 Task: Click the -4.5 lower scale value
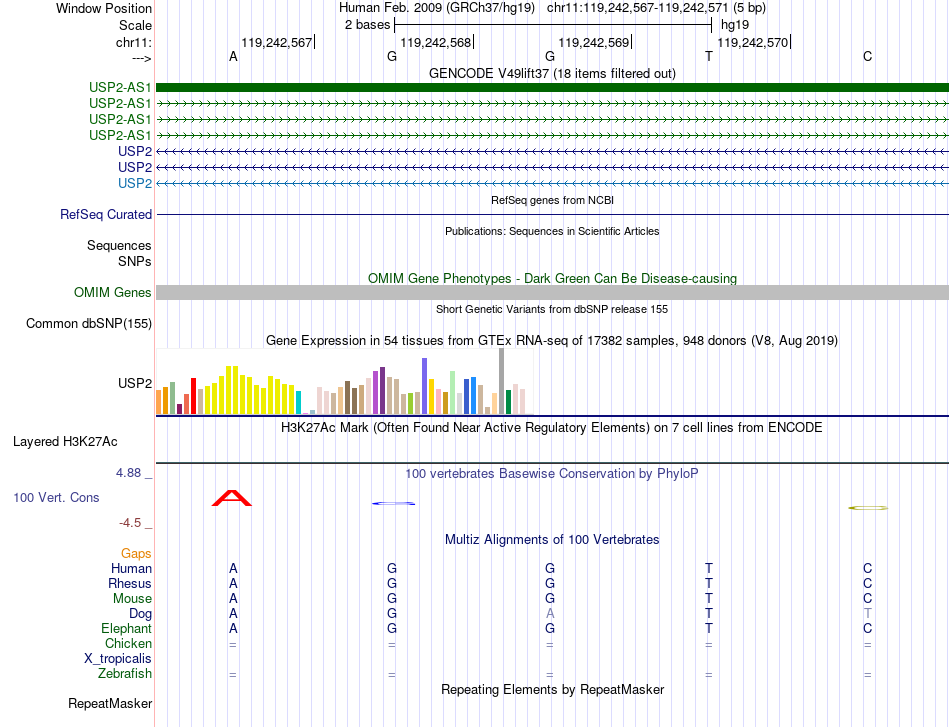(x=130, y=523)
